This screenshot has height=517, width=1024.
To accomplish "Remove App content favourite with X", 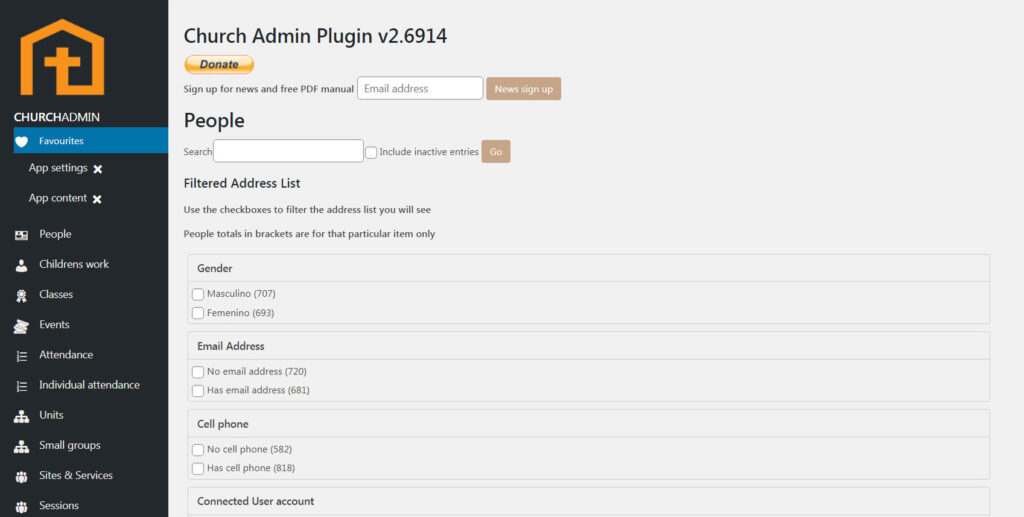I will tap(97, 199).
